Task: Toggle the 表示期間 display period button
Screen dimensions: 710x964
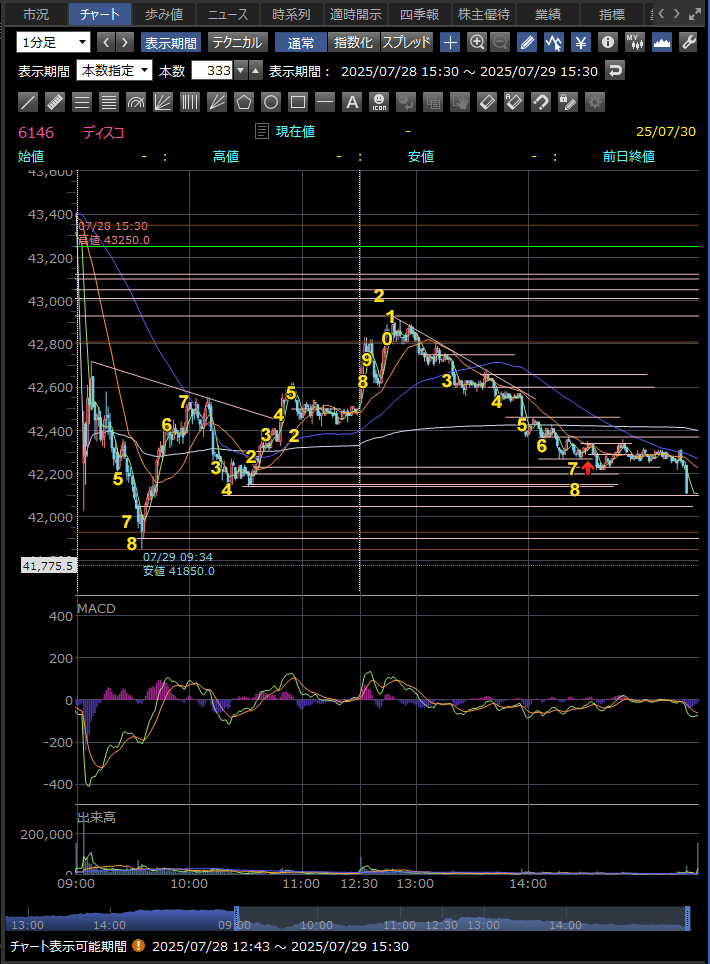Action: point(170,42)
